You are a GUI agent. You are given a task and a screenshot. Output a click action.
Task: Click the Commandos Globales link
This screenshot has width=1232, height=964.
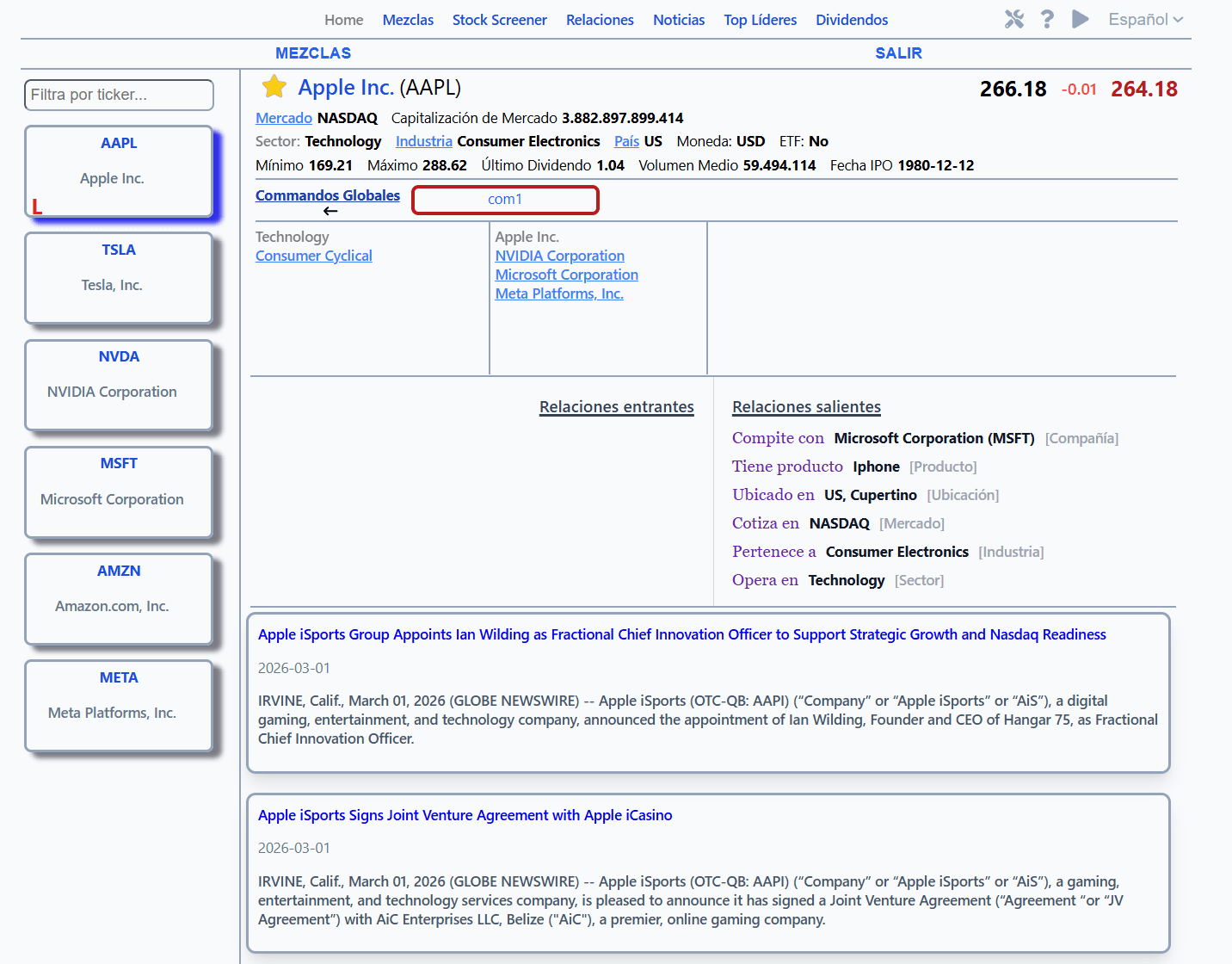(x=327, y=195)
